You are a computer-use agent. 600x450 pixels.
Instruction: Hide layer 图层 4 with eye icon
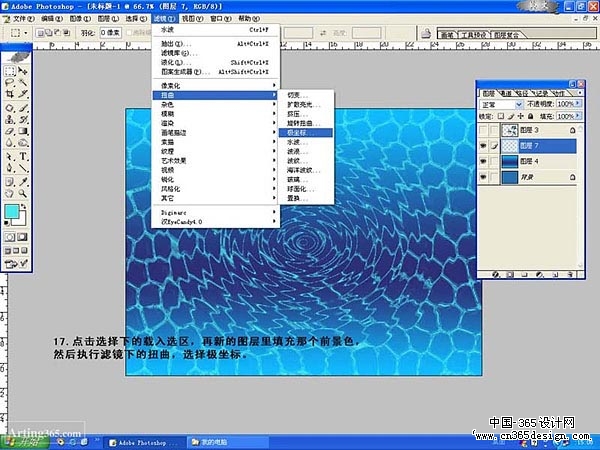[483, 161]
